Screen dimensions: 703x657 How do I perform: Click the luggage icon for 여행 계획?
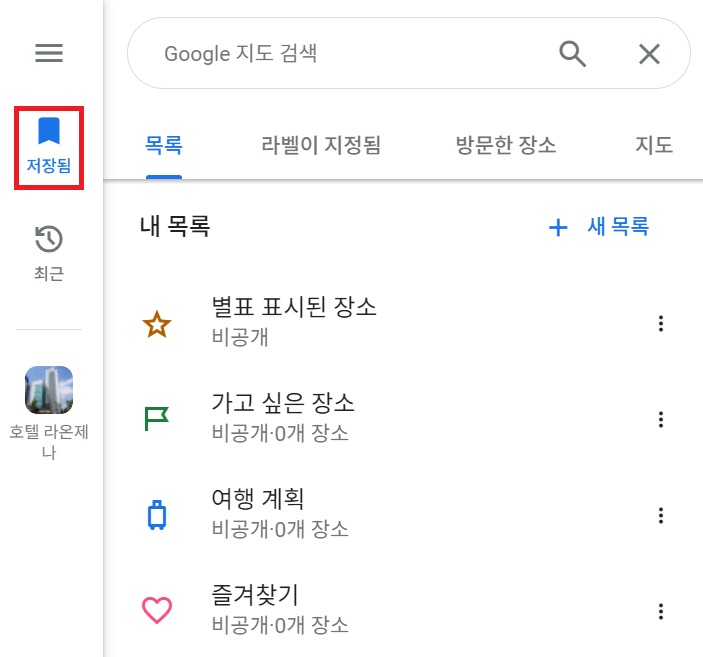point(157,515)
